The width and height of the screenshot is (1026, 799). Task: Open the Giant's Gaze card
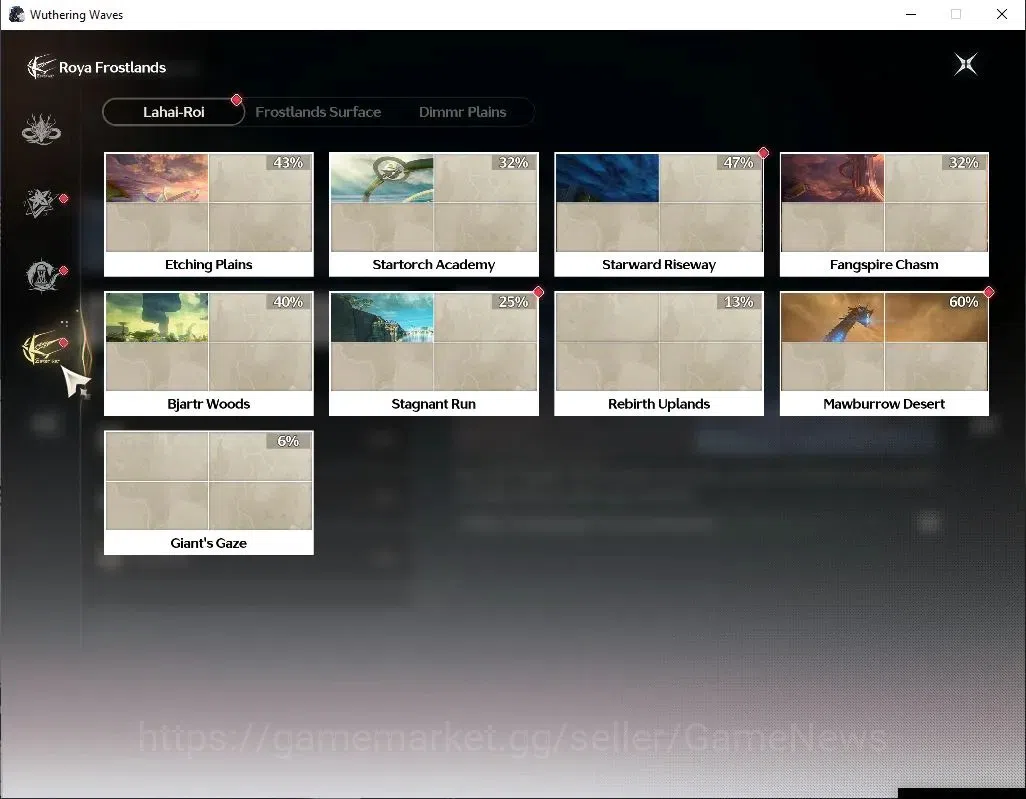coord(209,493)
